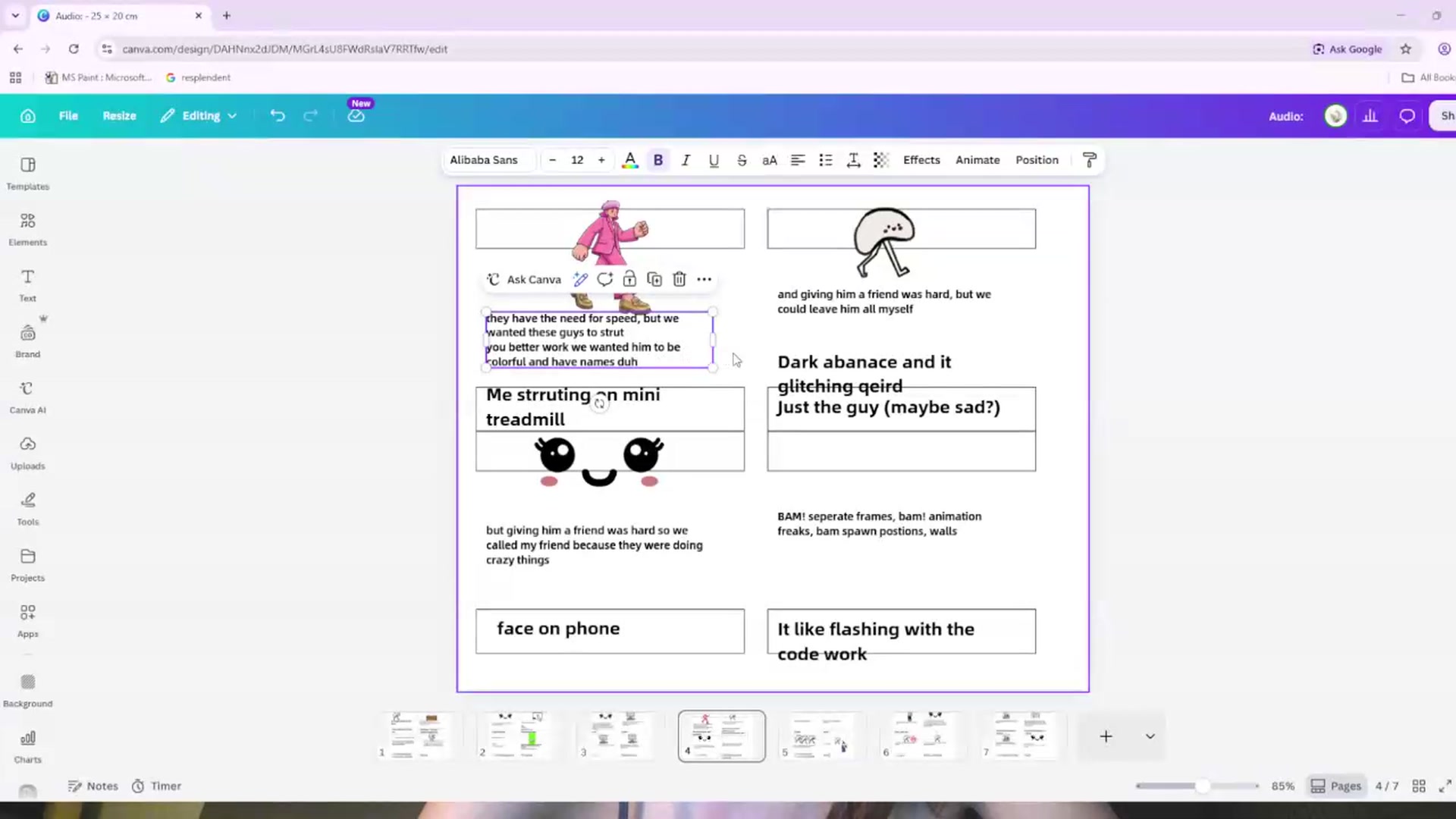Open transparency control
This screenshot has width=1456, height=819.
tap(880, 160)
